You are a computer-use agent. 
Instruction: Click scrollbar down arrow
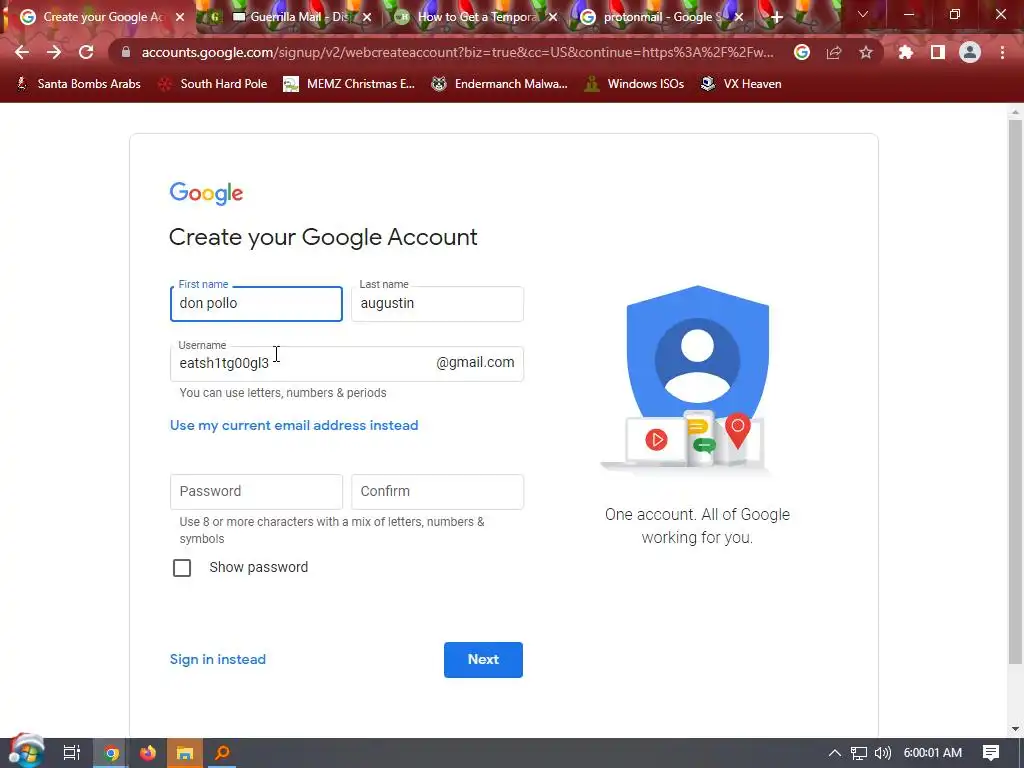pyautogui.click(x=1014, y=729)
